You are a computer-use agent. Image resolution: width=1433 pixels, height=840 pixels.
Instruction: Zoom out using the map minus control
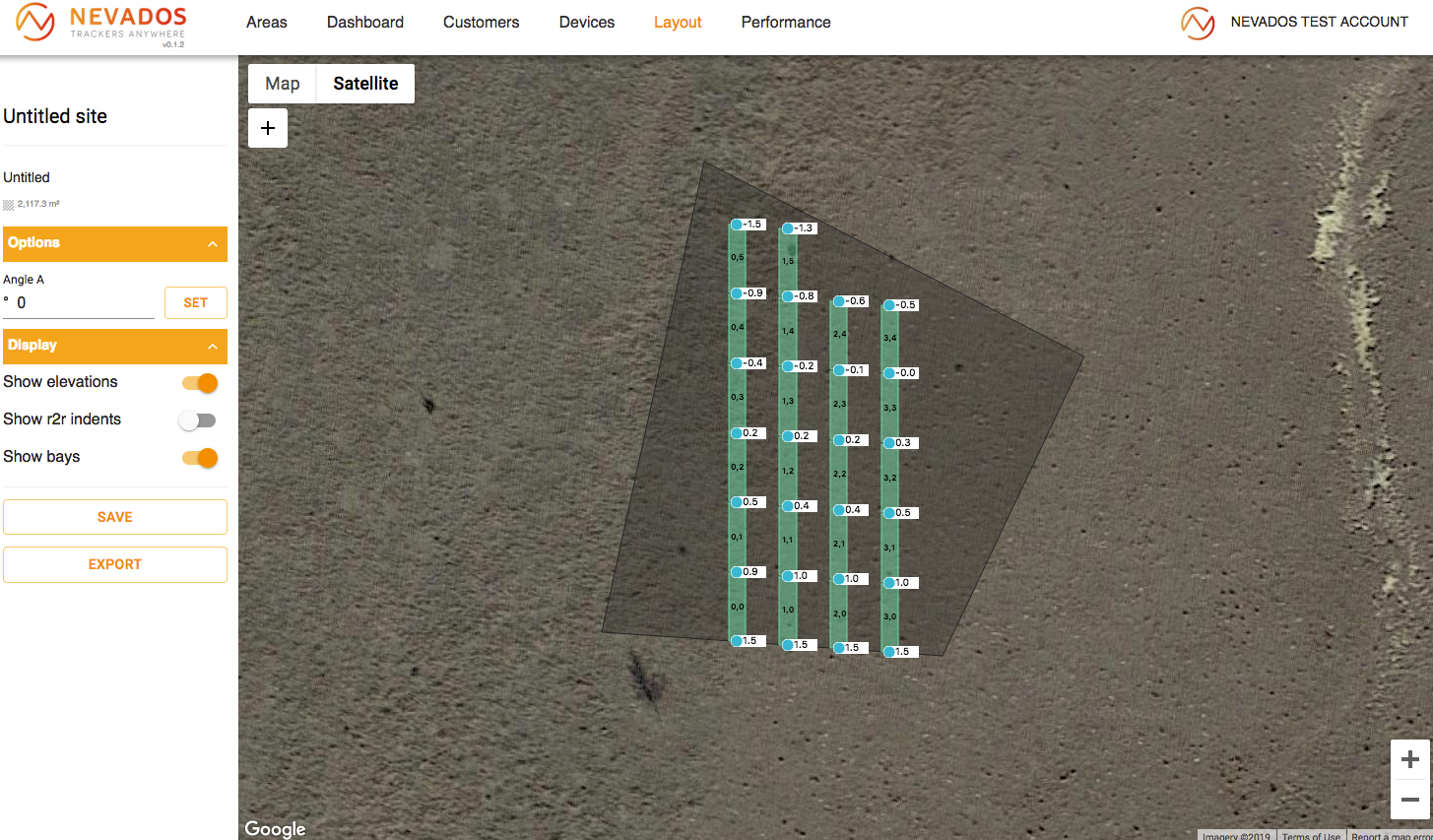click(x=1409, y=800)
